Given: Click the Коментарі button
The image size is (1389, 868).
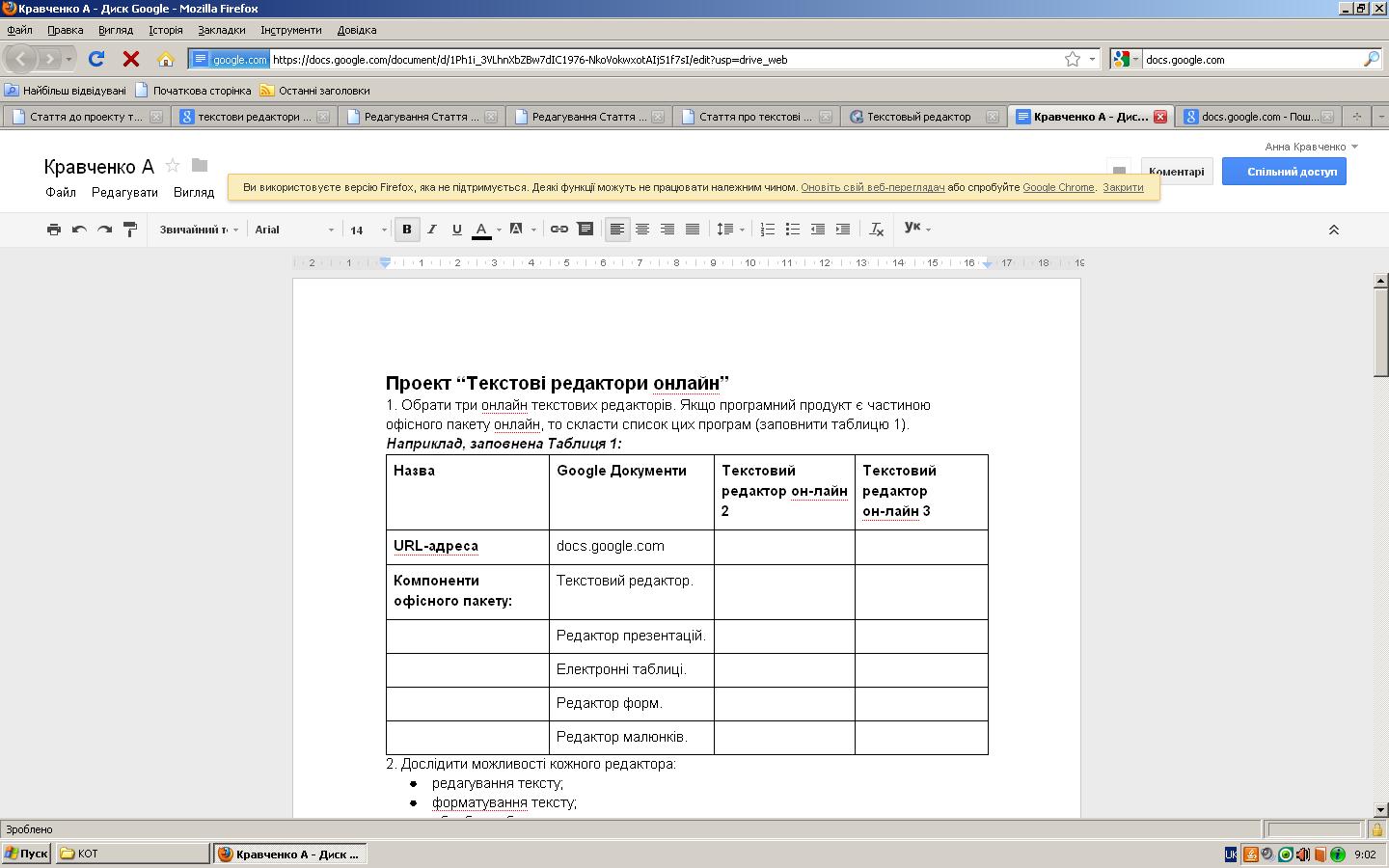Looking at the screenshot, I should 1176,172.
